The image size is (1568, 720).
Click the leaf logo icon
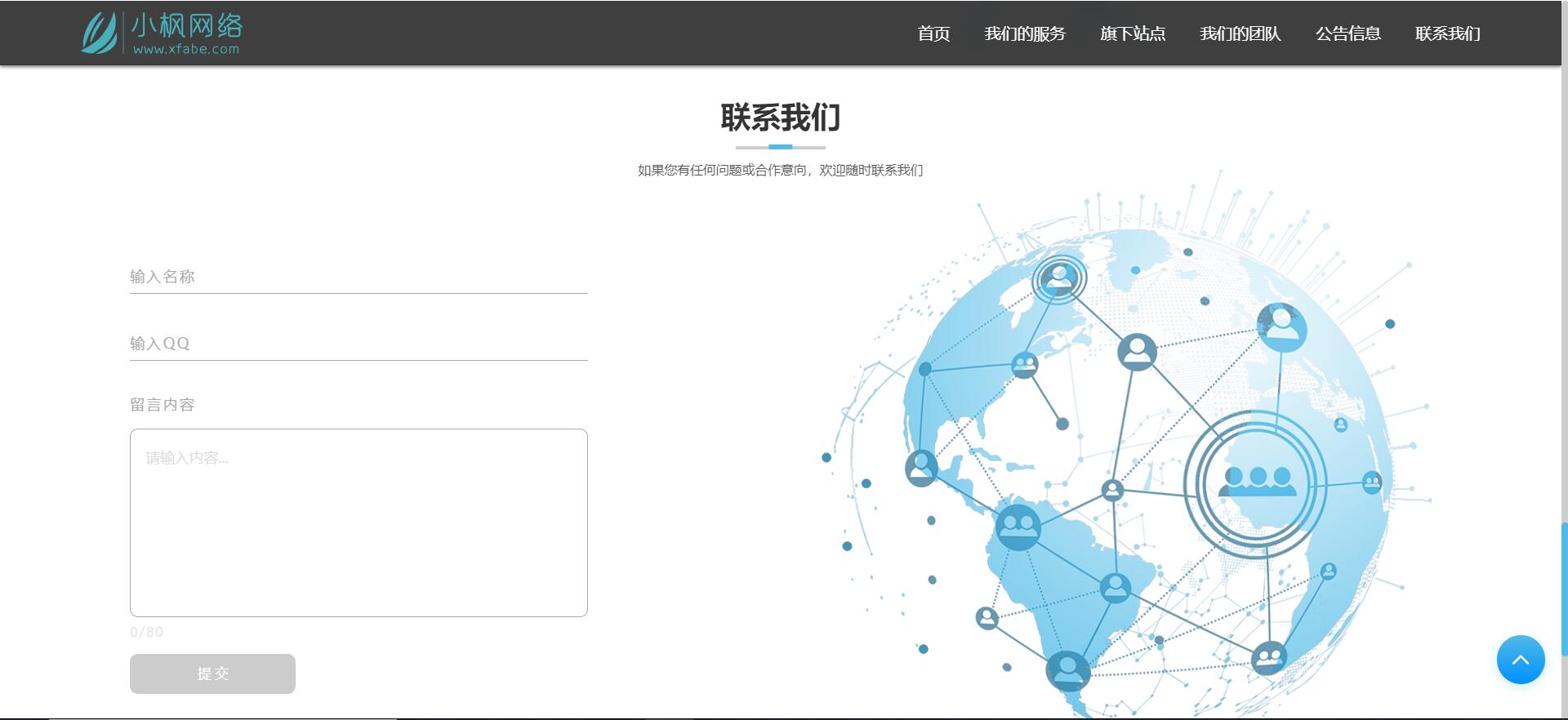[x=100, y=33]
